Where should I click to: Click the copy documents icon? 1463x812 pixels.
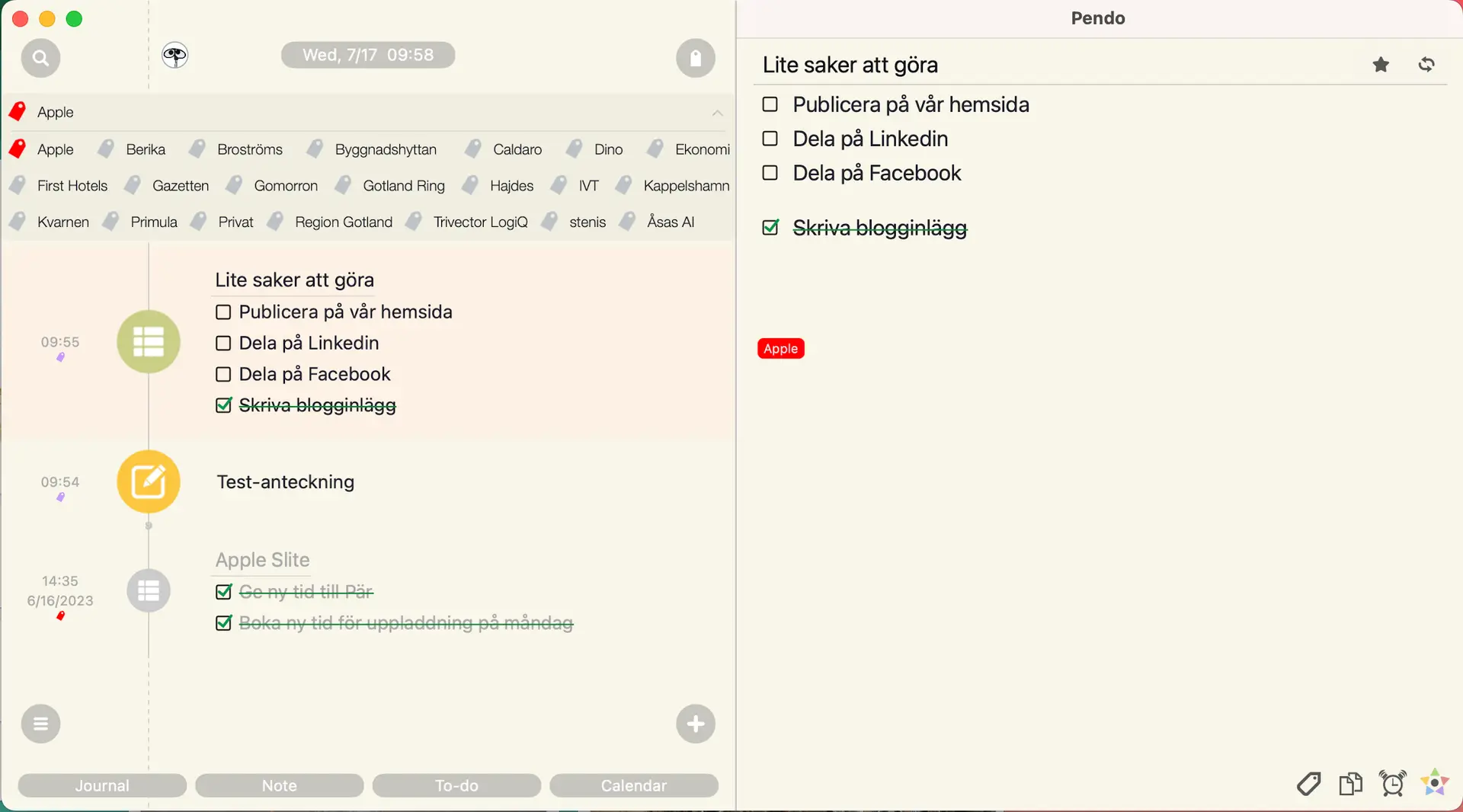[x=1350, y=783]
